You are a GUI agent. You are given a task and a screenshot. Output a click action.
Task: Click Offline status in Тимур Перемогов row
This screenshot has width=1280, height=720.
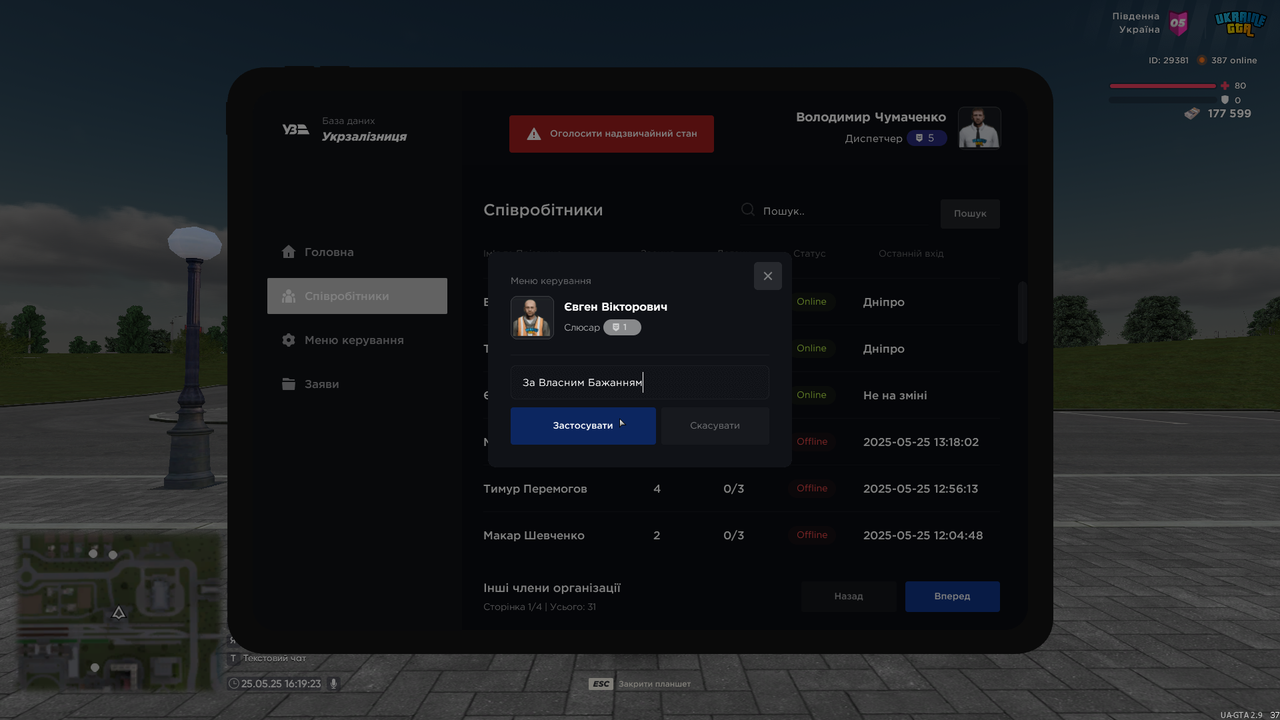pyautogui.click(x=812, y=489)
